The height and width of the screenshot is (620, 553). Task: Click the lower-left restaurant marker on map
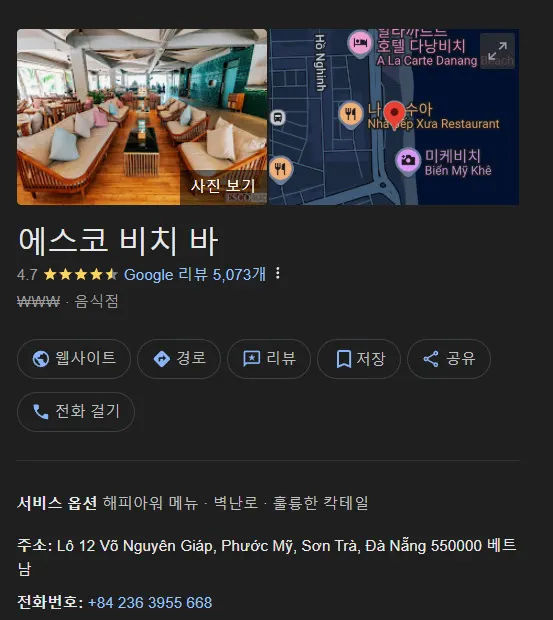point(280,169)
